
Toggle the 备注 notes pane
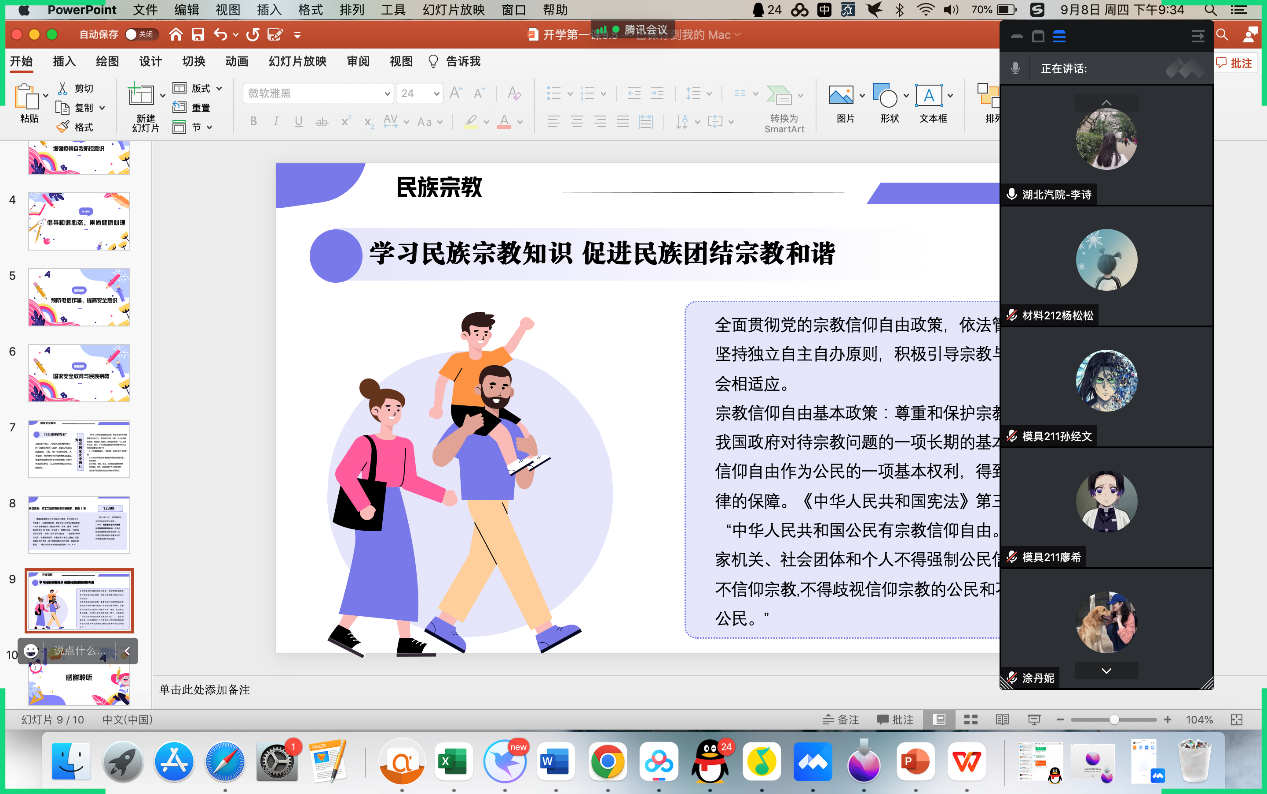tap(841, 720)
